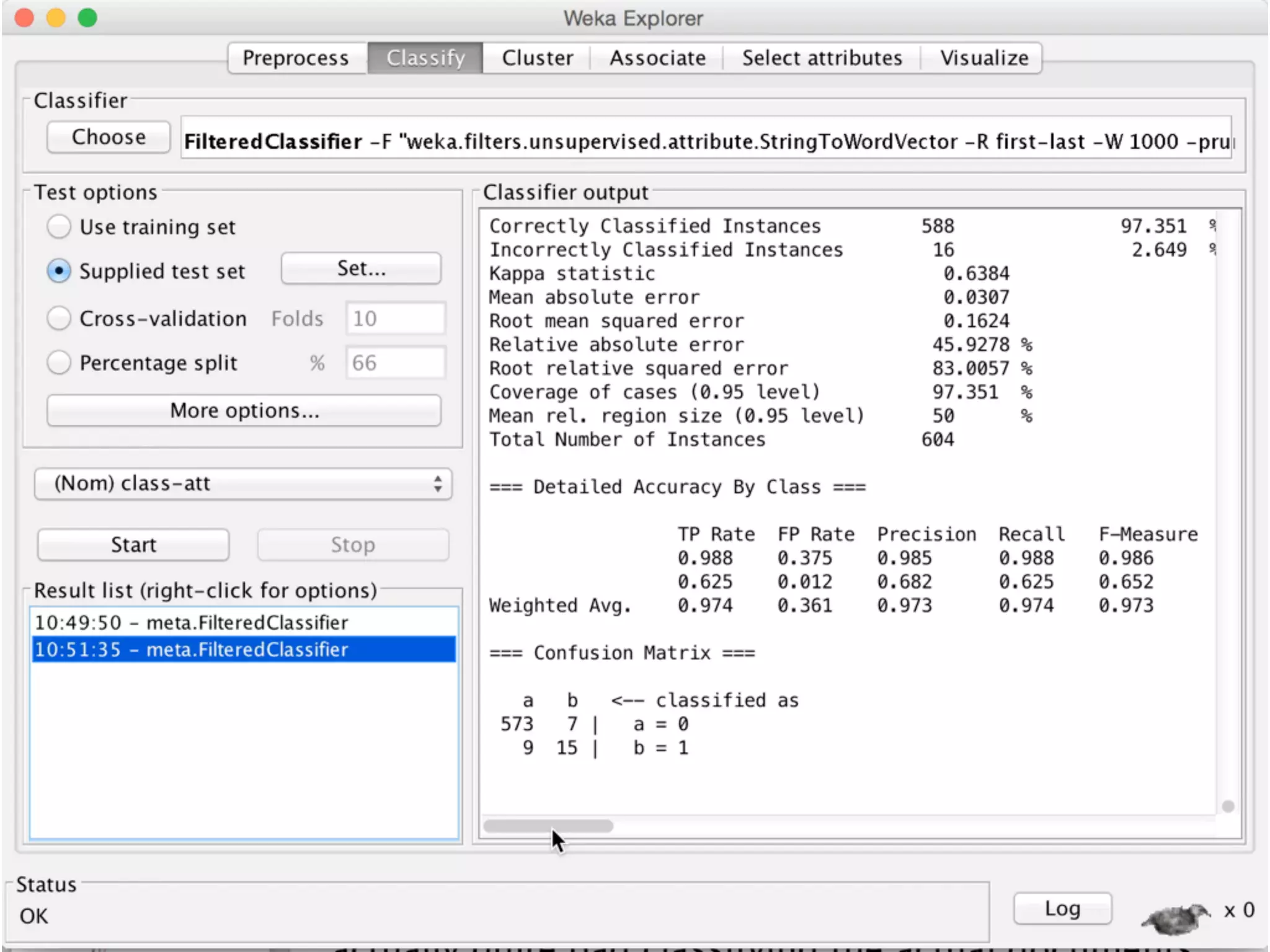The image size is (1270, 952).
Task: Open the Visualize tab
Action: 984,58
